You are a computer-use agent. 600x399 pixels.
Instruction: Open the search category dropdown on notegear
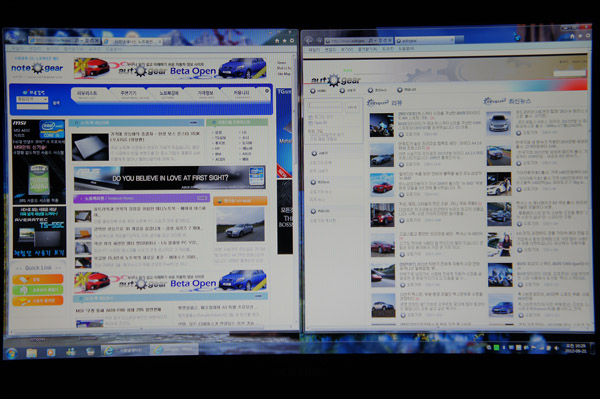(32, 99)
